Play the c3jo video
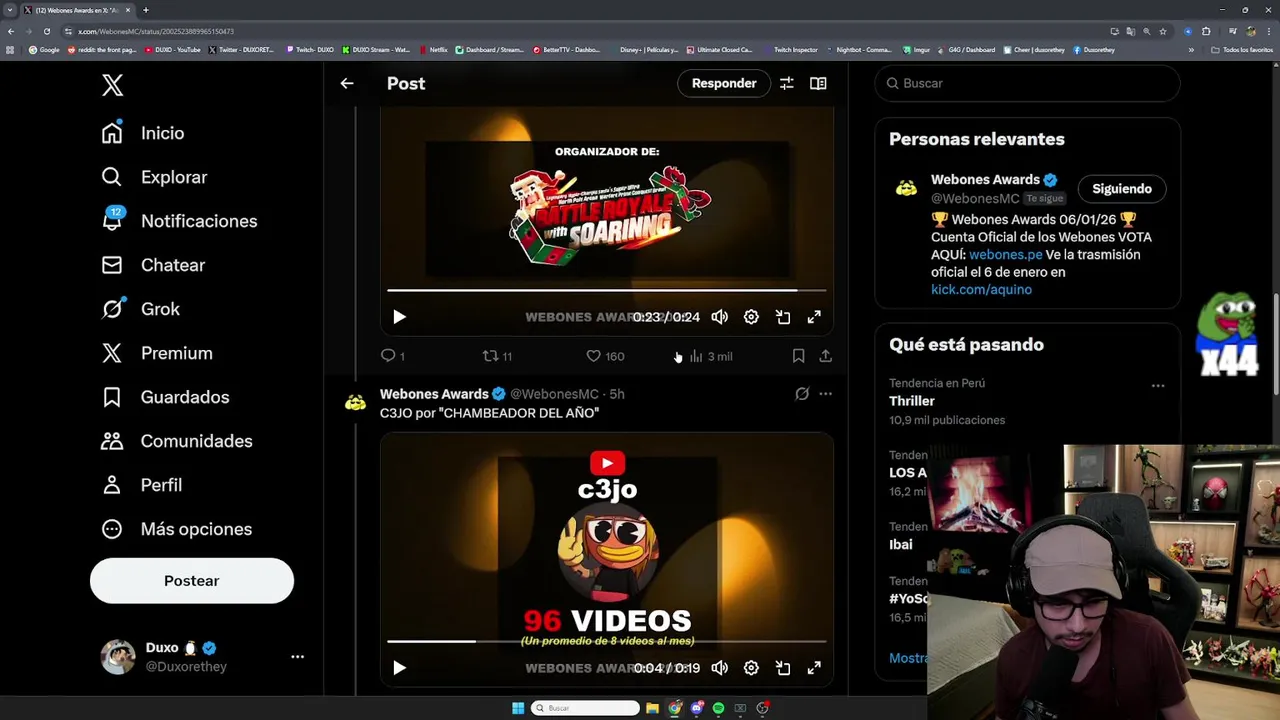Image resolution: width=1280 pixels, height=720 pixels. (399, 668)
